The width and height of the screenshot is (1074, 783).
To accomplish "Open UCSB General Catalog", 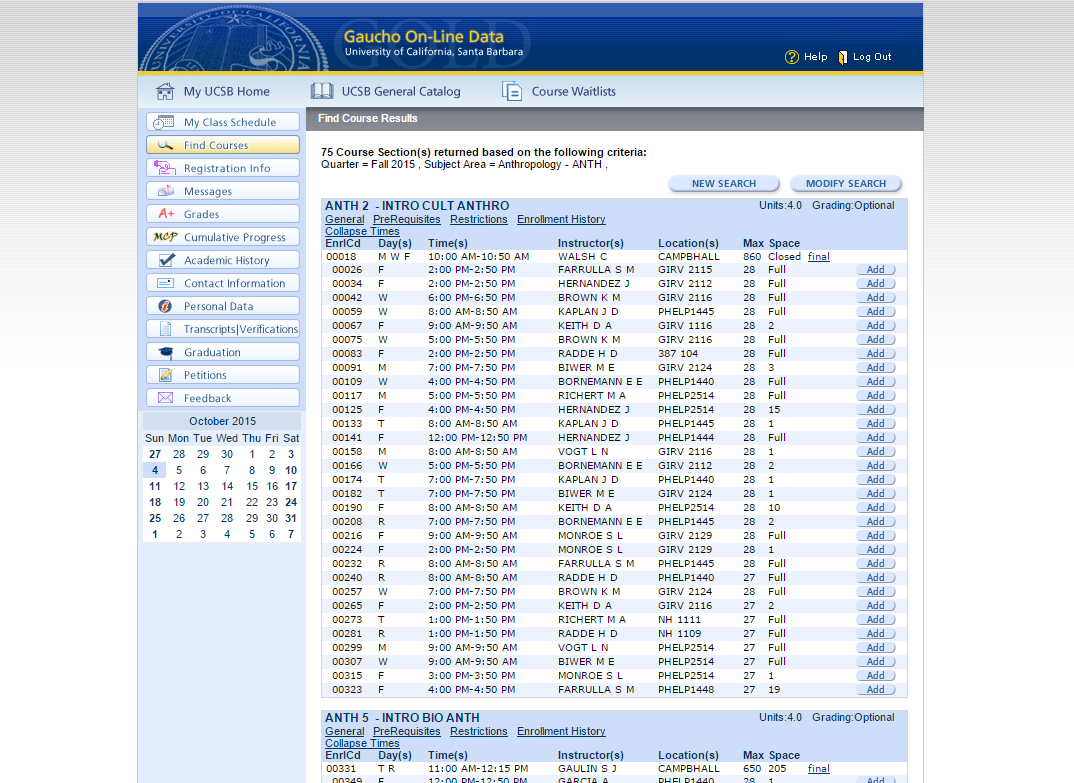I will coord(386,91).
